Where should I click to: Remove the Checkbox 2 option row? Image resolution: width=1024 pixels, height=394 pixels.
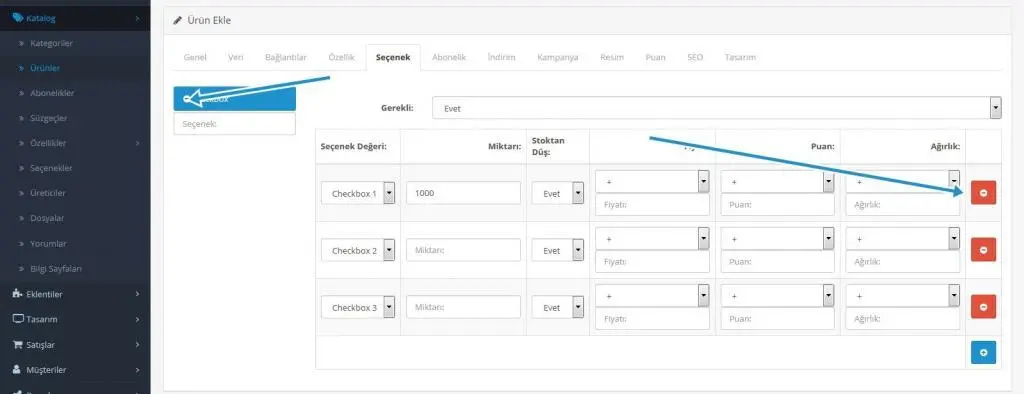click(x=983, y=250)
